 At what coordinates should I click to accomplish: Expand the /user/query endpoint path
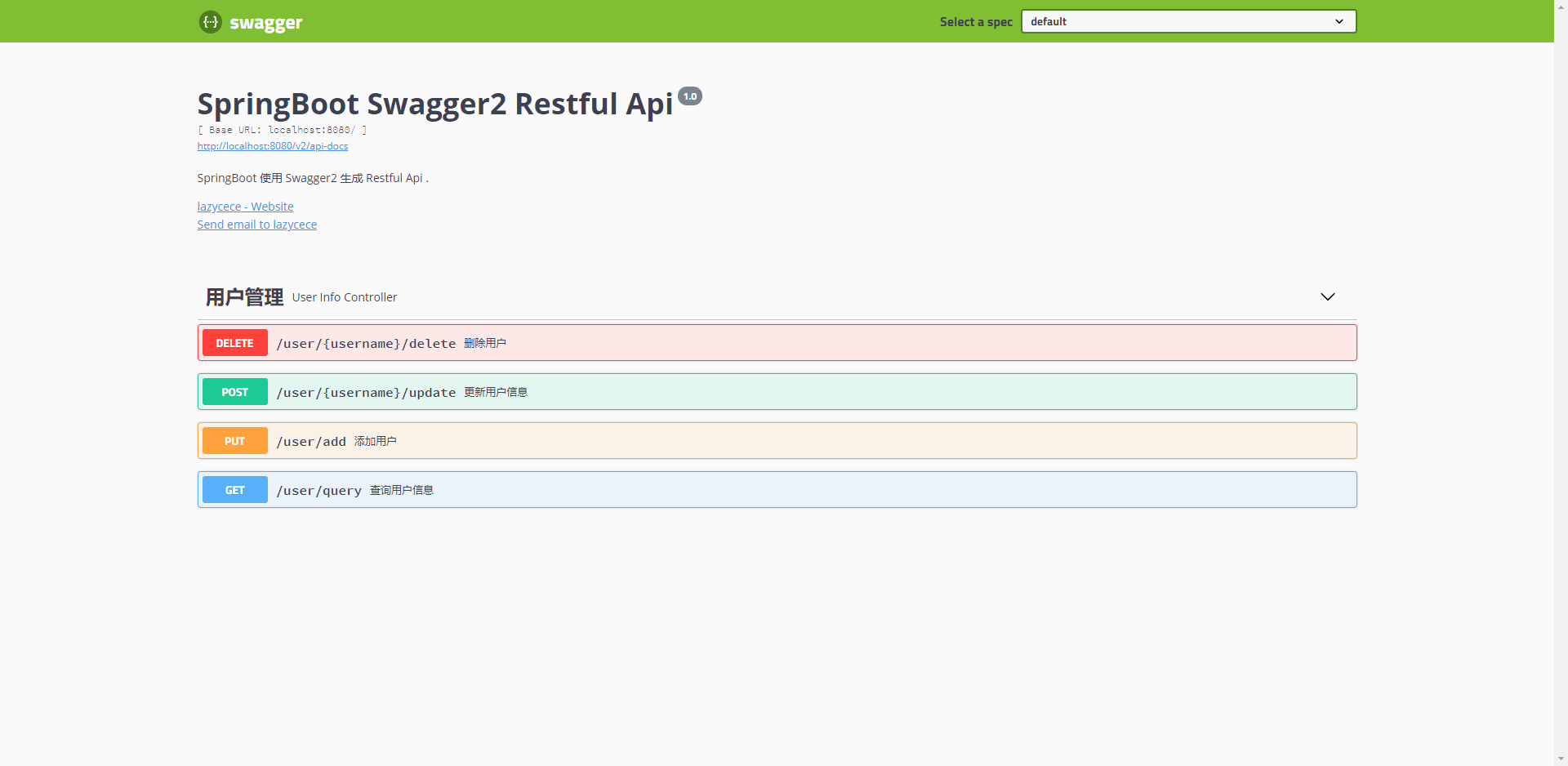pos(318,491)
